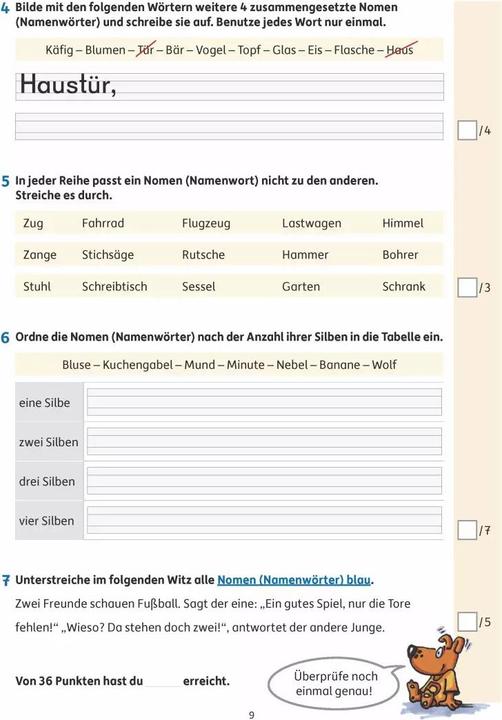The image size is (502, 720).
Task: Click the word "Sessel"
Action: (198, 287)
